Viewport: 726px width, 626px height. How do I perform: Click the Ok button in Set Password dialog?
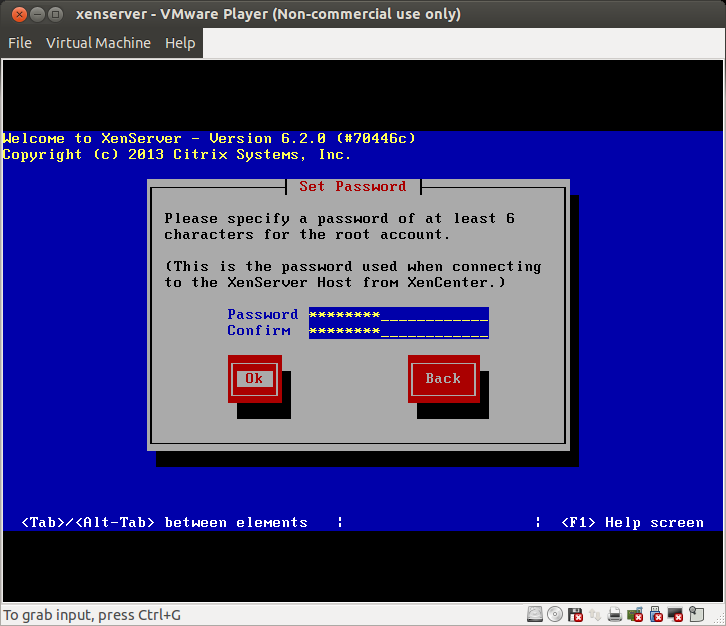coord(255,379)
